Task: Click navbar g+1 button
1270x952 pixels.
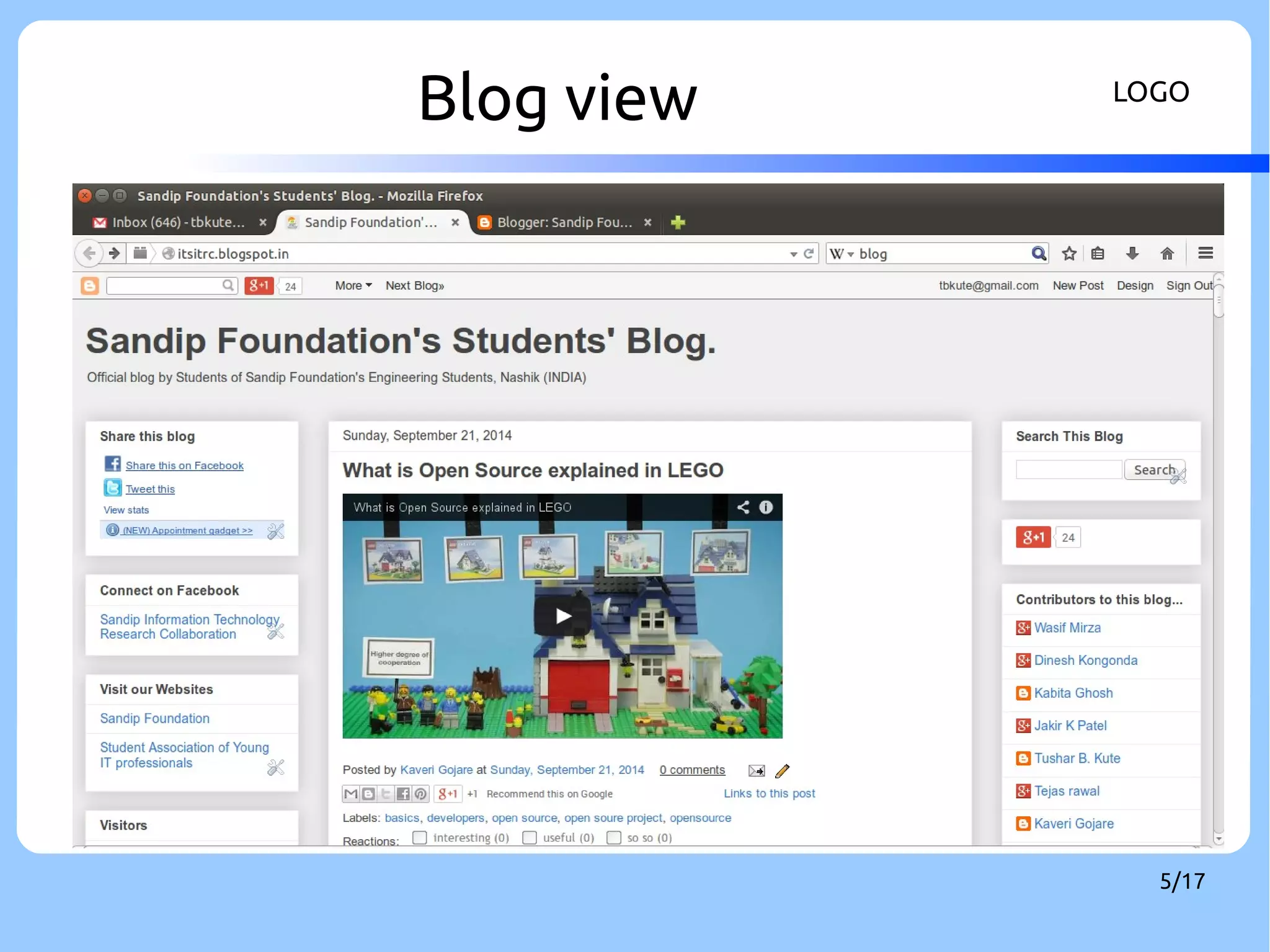Action: pos(259,285)
